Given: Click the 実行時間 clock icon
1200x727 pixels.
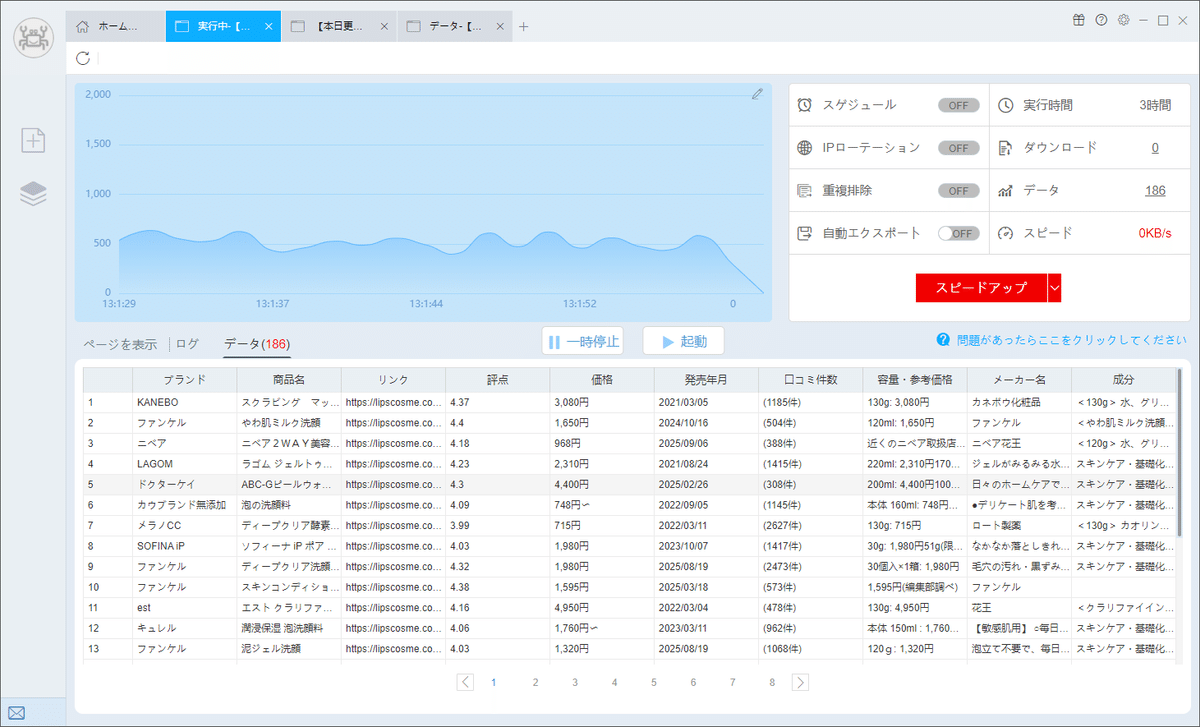Looking at the screenshot, I should [1006, 105].
